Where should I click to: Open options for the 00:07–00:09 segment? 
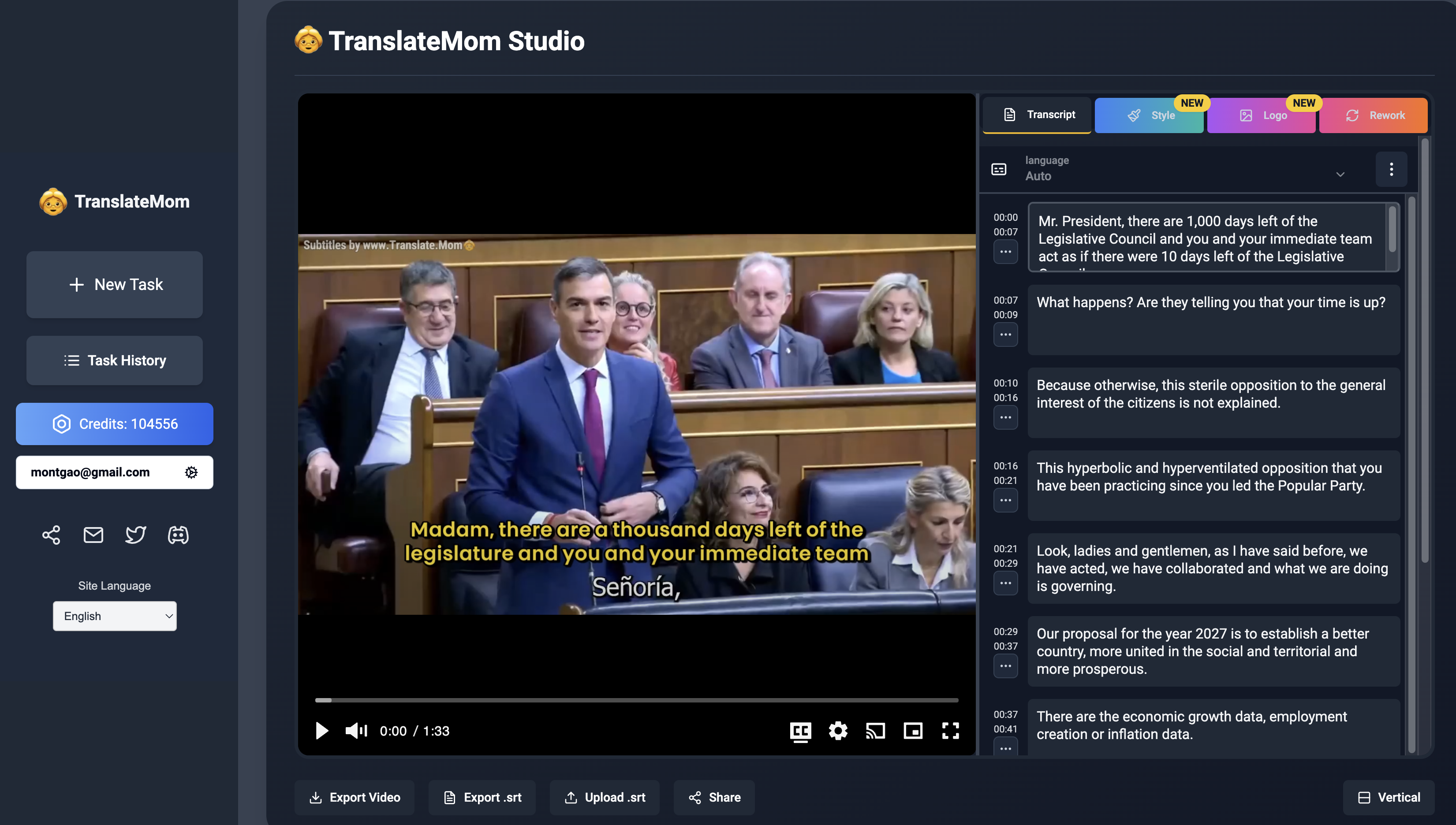point(1005,334)
